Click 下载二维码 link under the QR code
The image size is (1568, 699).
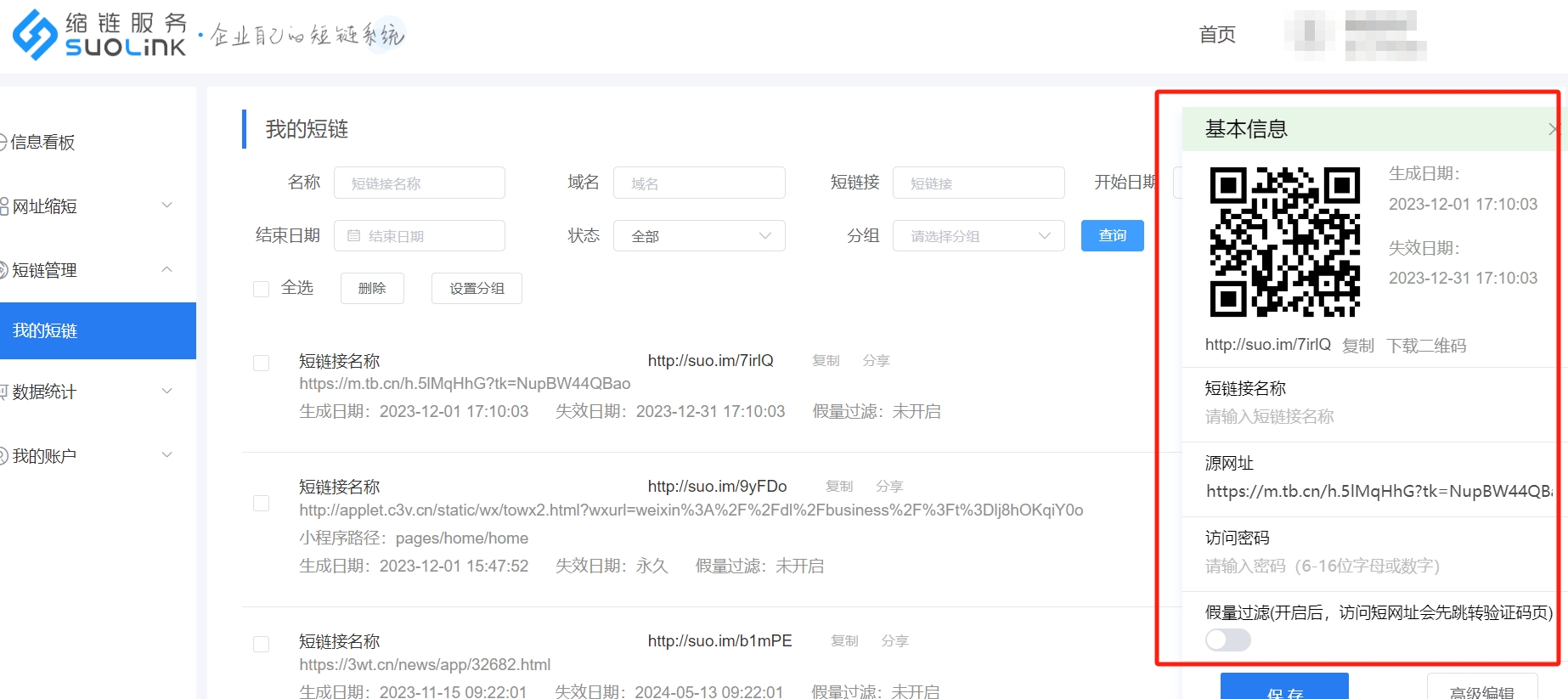(x=1425, y=346)
